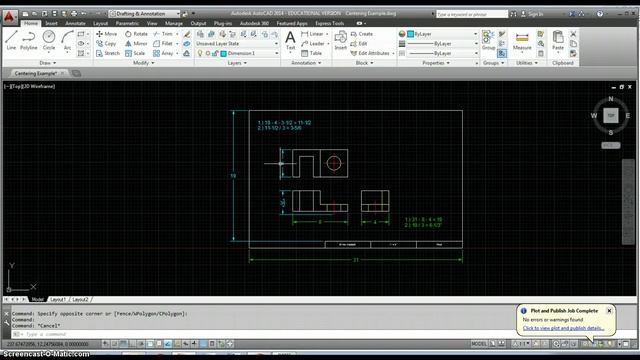
Task: Open the object color ByLayer dropdown
Action: [443, 34]
